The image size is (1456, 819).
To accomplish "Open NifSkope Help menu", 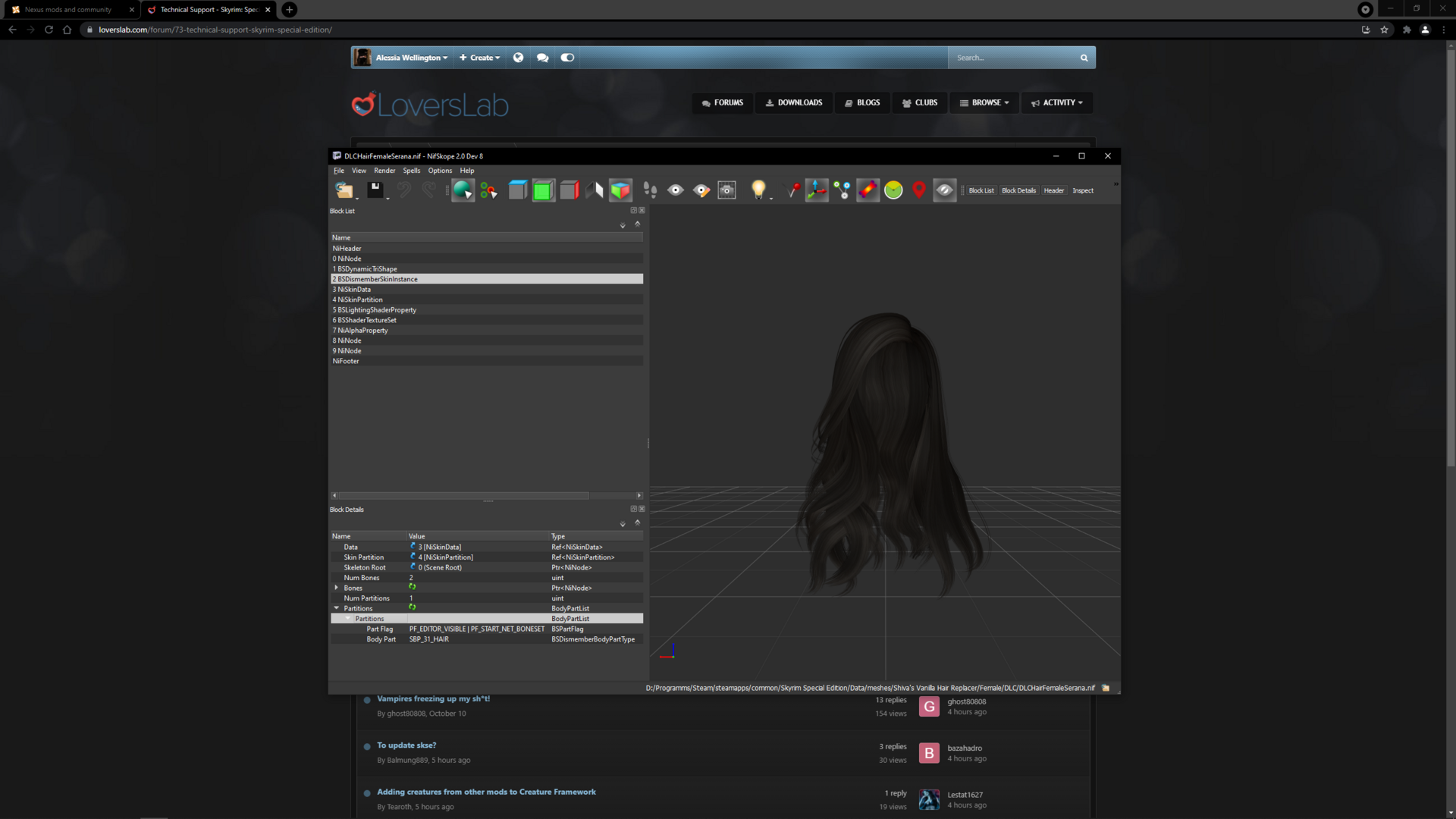I will pos(467,171).
